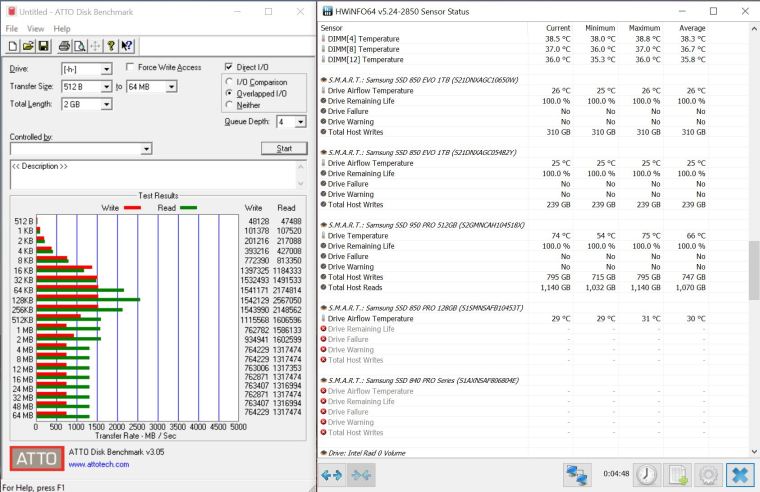760x492 pixels.
Task: Click the Start benchmark button
Action: point(284,148)
